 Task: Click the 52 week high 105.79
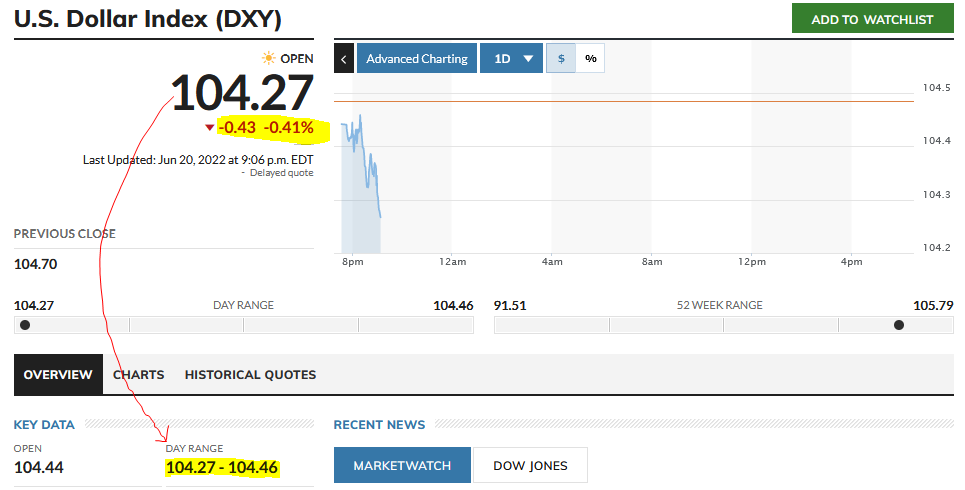click(x=934, y=305)
